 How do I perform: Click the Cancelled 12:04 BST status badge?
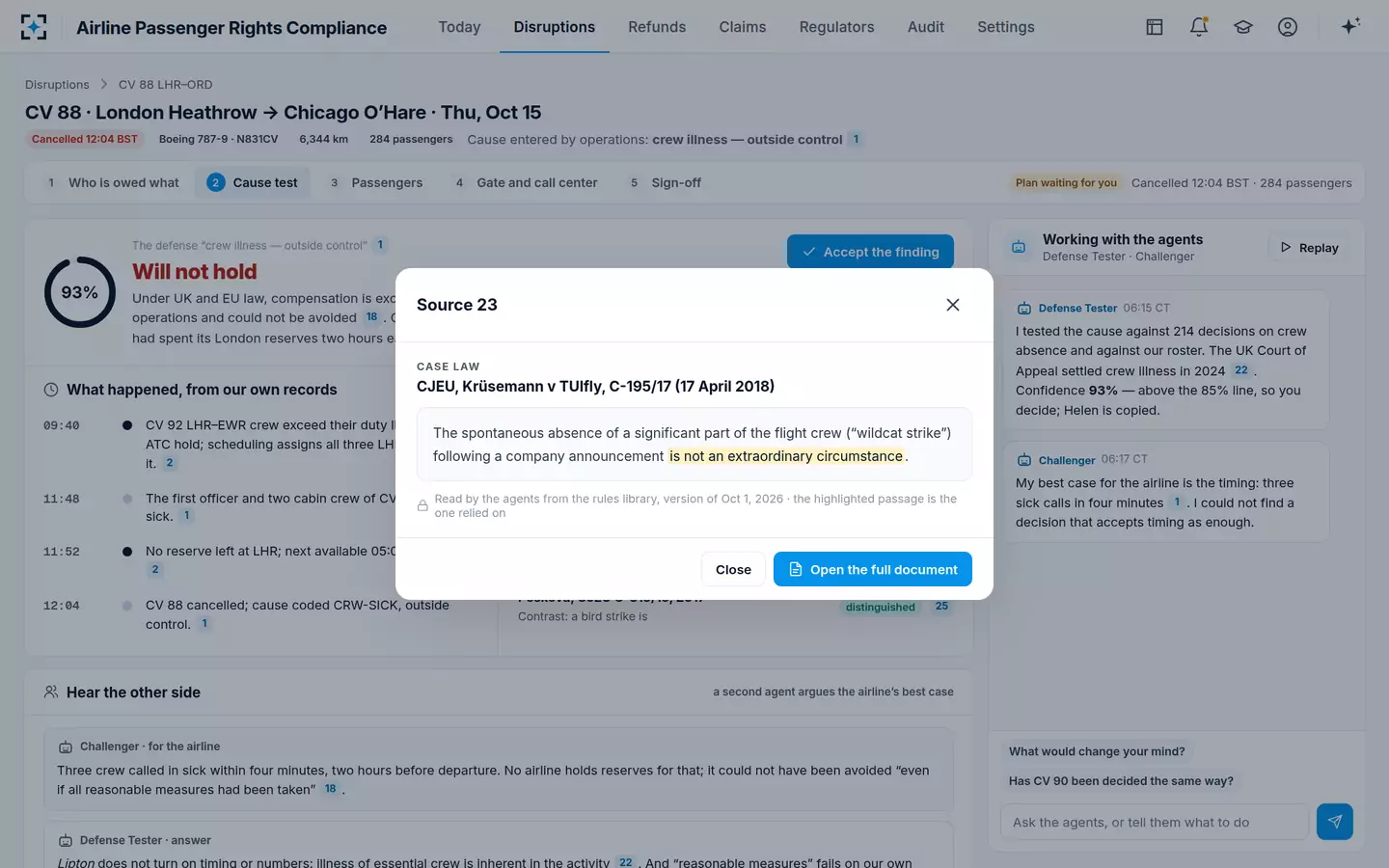pos(85,139)
